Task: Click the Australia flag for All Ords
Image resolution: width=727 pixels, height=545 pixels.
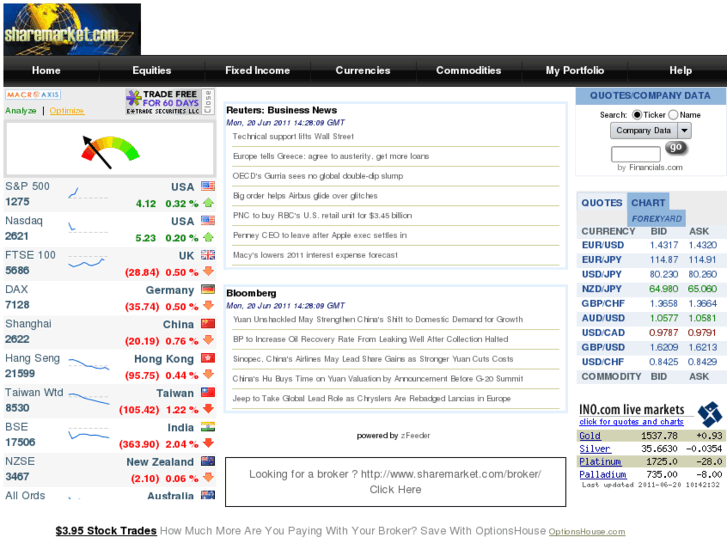Action: pos(208,495)
